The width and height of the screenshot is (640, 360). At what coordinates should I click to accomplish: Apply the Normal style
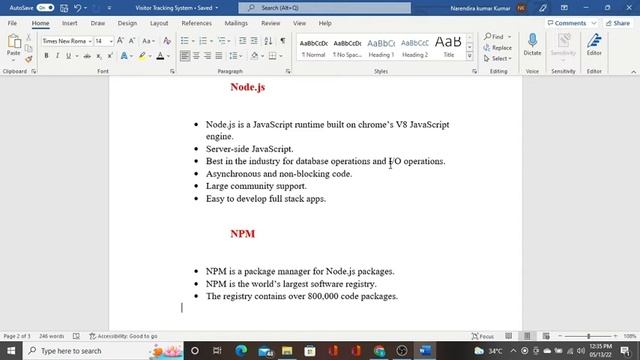tap(313, 48)
